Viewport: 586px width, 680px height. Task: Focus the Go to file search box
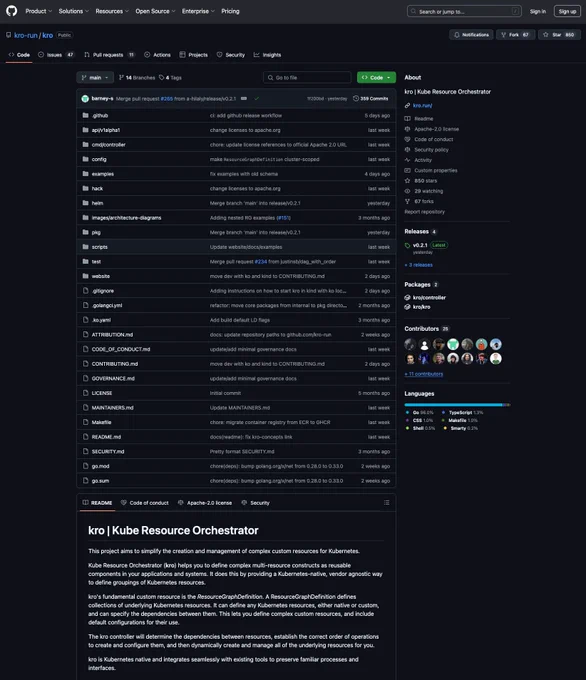[307, 78]
